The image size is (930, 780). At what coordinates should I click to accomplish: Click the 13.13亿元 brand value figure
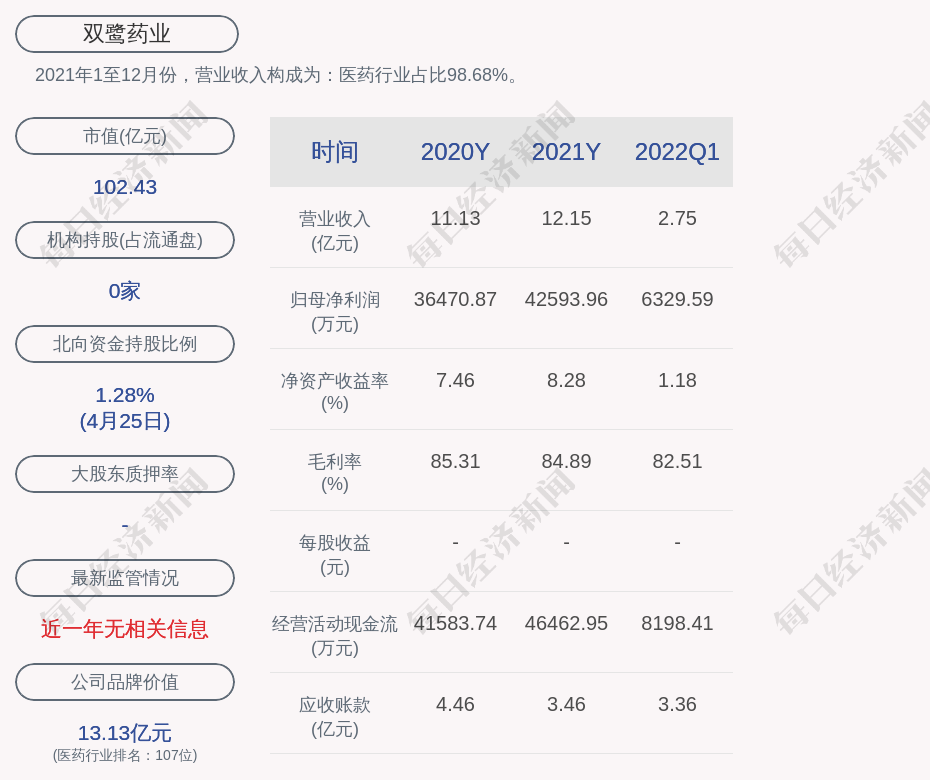coord(125,733)
